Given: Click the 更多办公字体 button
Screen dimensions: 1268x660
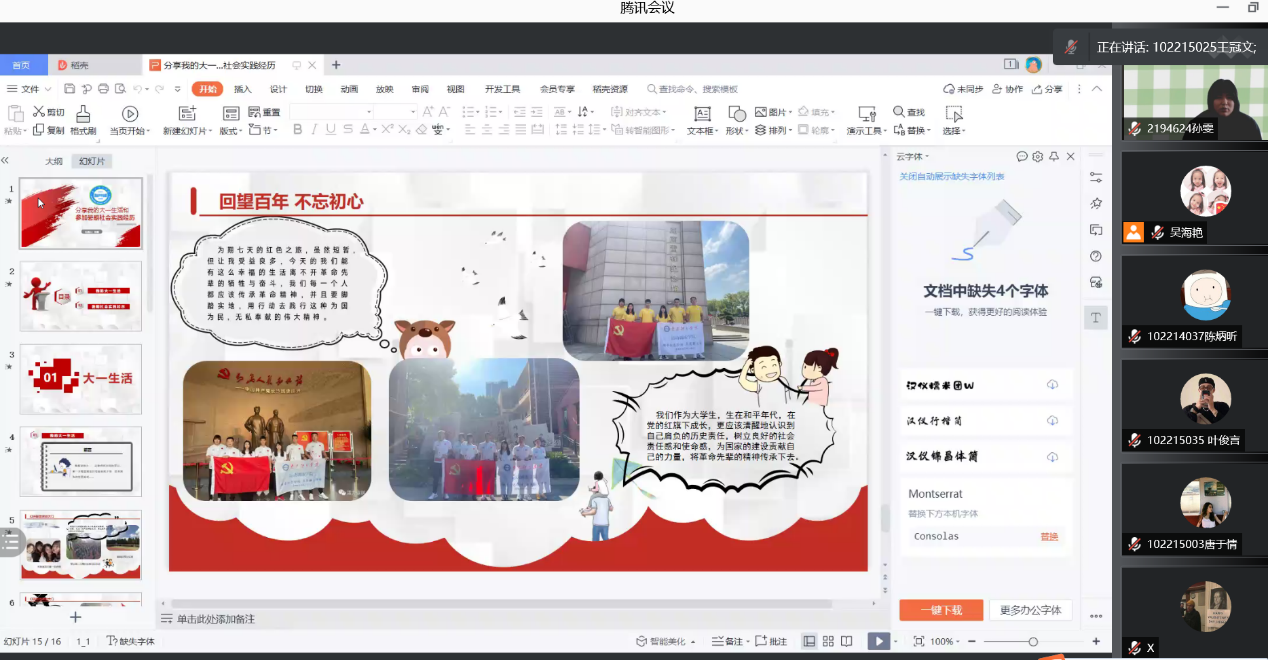Looking at the screenshot, I should (x=1030, y=610).
